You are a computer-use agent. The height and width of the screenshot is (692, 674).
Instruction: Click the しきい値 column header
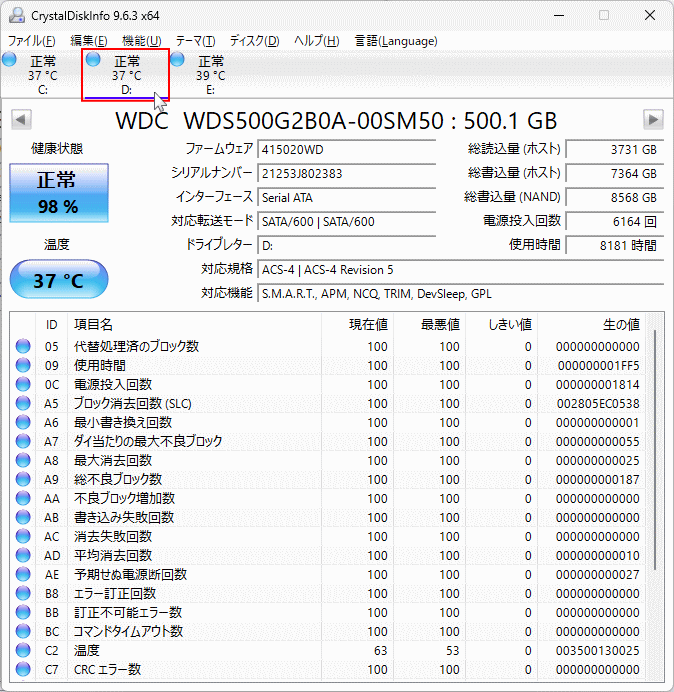(501, 325)
